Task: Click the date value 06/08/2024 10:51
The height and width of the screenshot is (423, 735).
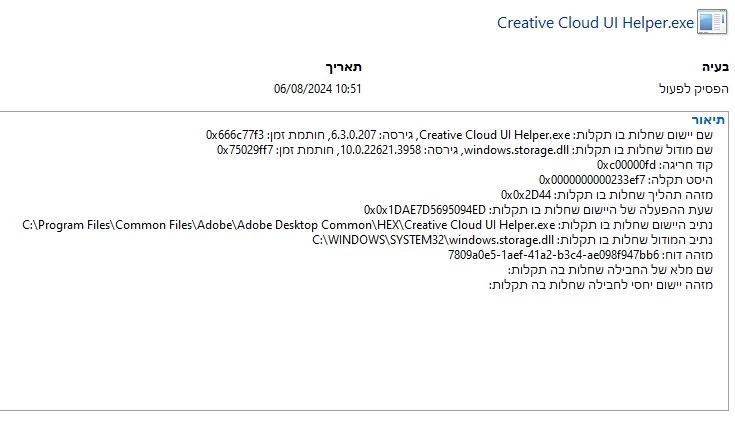Action: (x=318, y=89)
